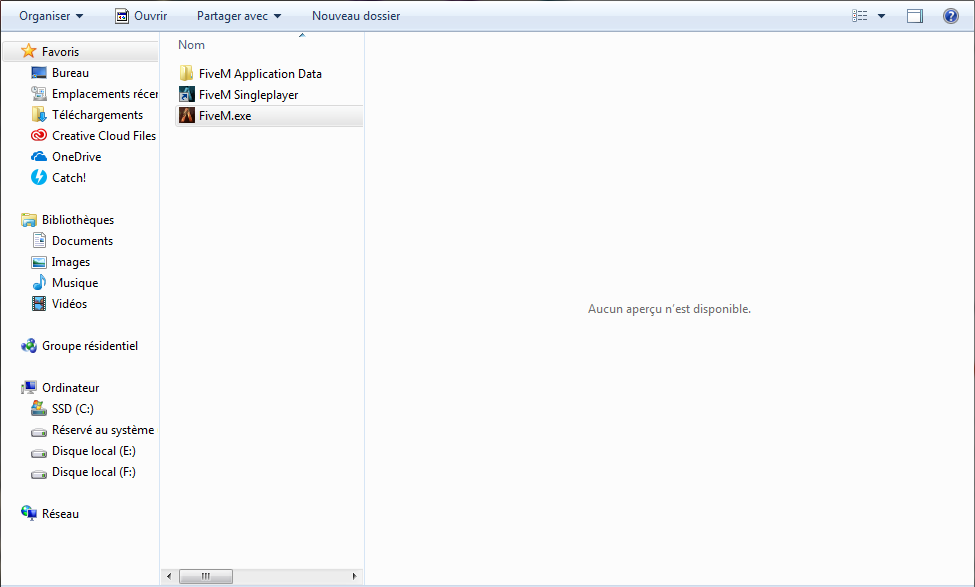The height and width of the screenshot is (587, 975).
Task: Open the Organiser dropdown menu
Action: pos(51,16)
